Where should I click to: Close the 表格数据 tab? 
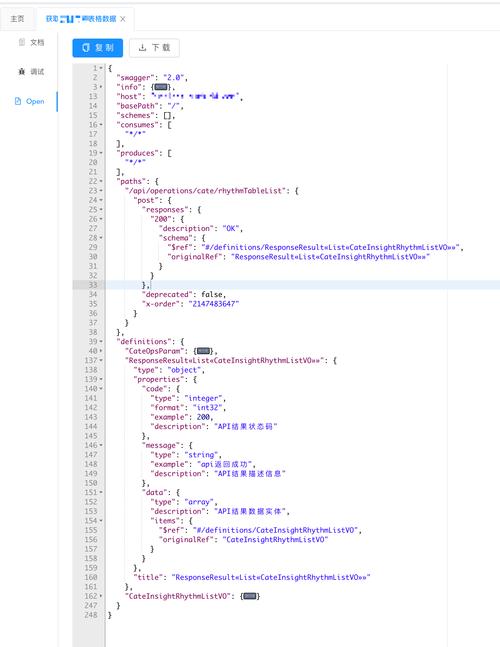(123, 19)
